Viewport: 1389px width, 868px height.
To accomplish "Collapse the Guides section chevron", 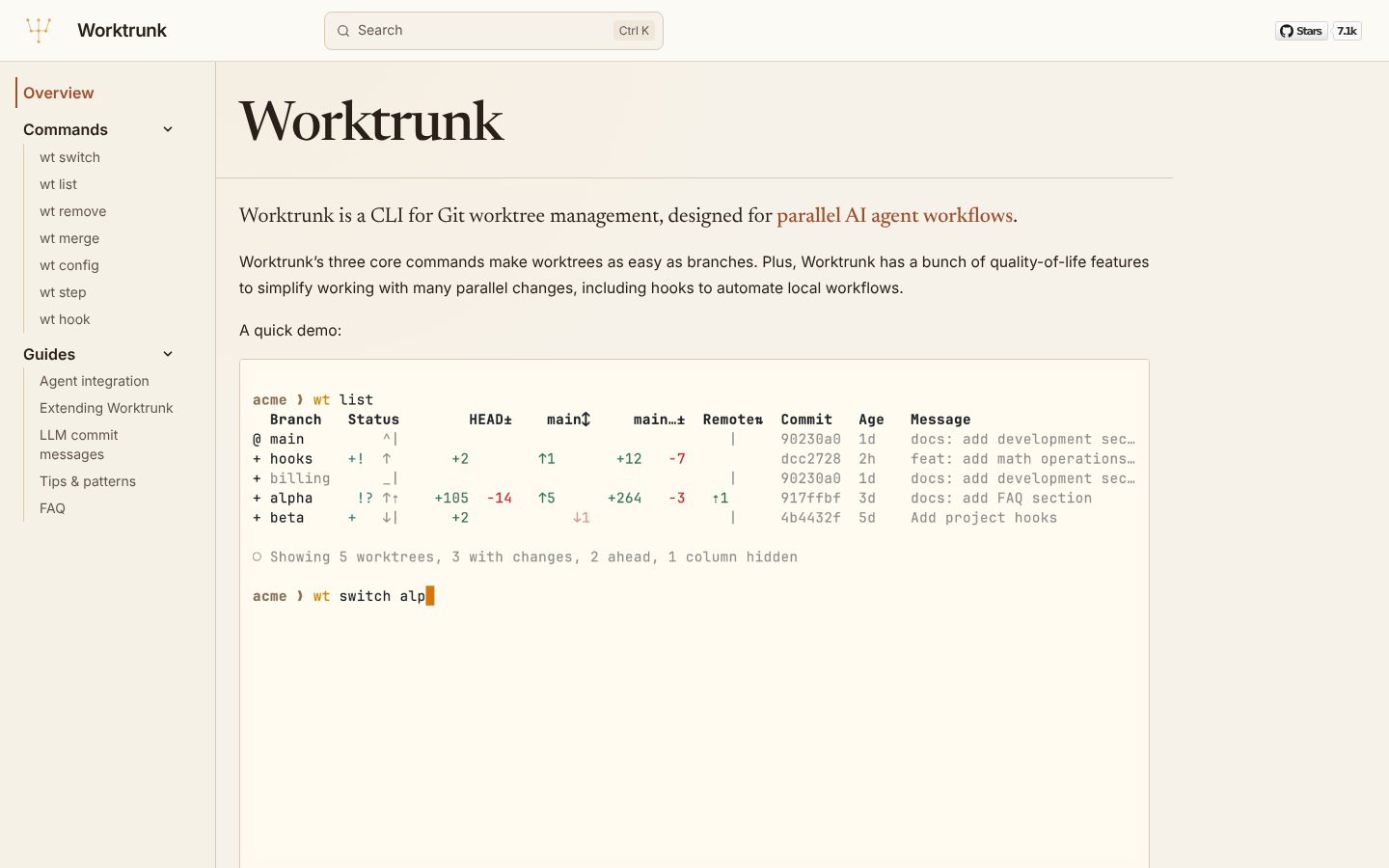I will click(x=168, y=354).
